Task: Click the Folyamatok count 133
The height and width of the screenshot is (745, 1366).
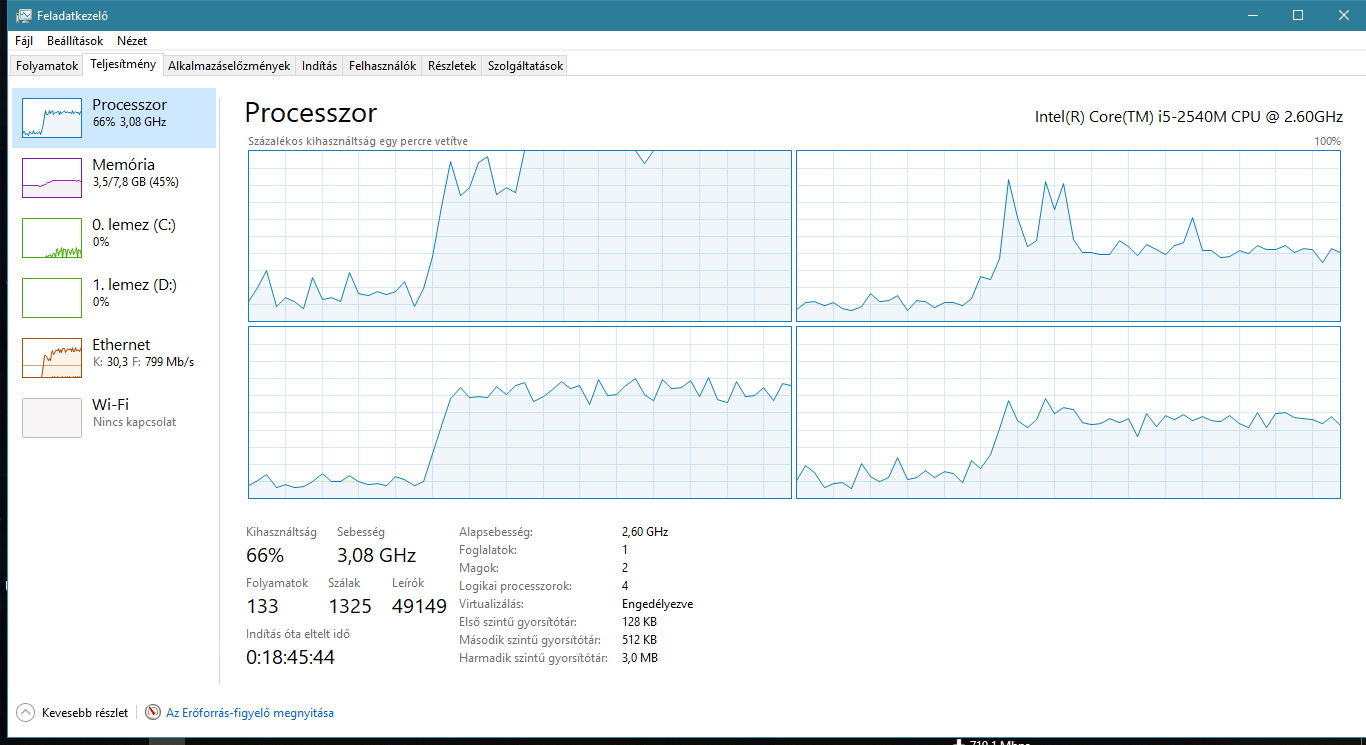Action: pos(262,606)
